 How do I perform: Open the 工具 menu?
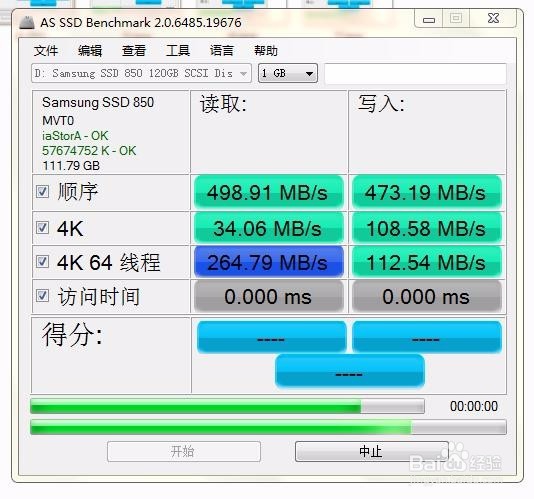[x=178, y=51]
